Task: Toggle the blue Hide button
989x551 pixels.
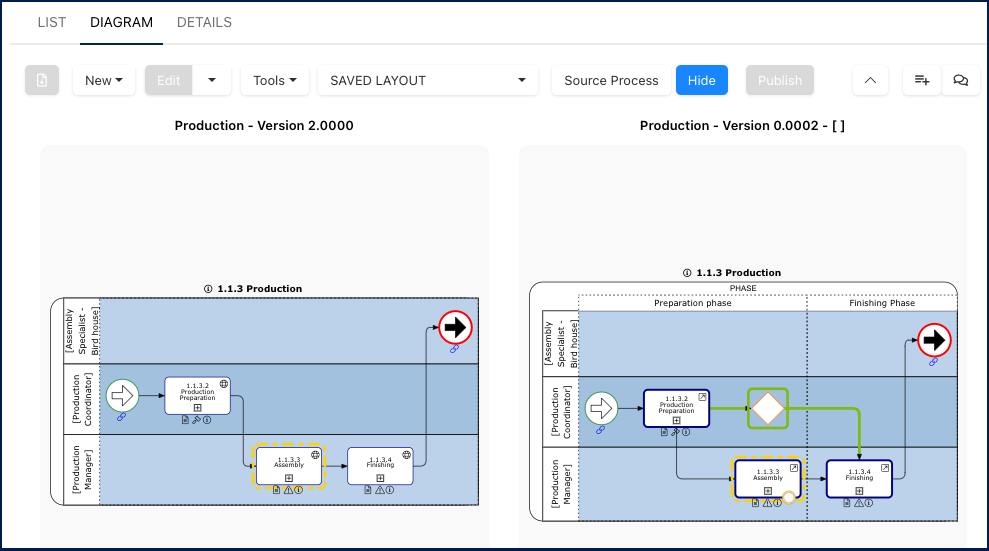Action: [x=701, y=81]
